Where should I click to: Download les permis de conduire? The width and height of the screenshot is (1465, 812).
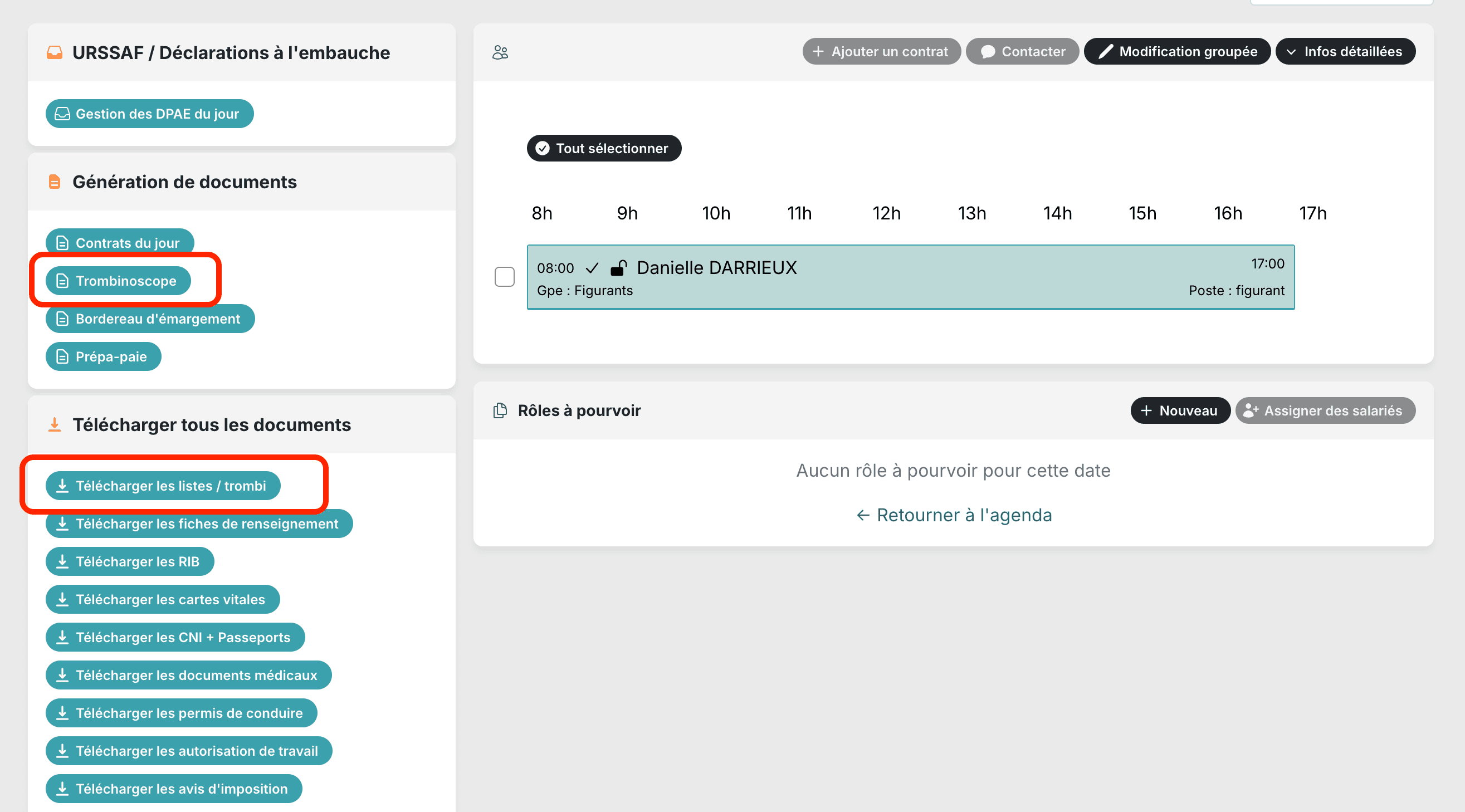pyautogui.click(x=182, y=713)
